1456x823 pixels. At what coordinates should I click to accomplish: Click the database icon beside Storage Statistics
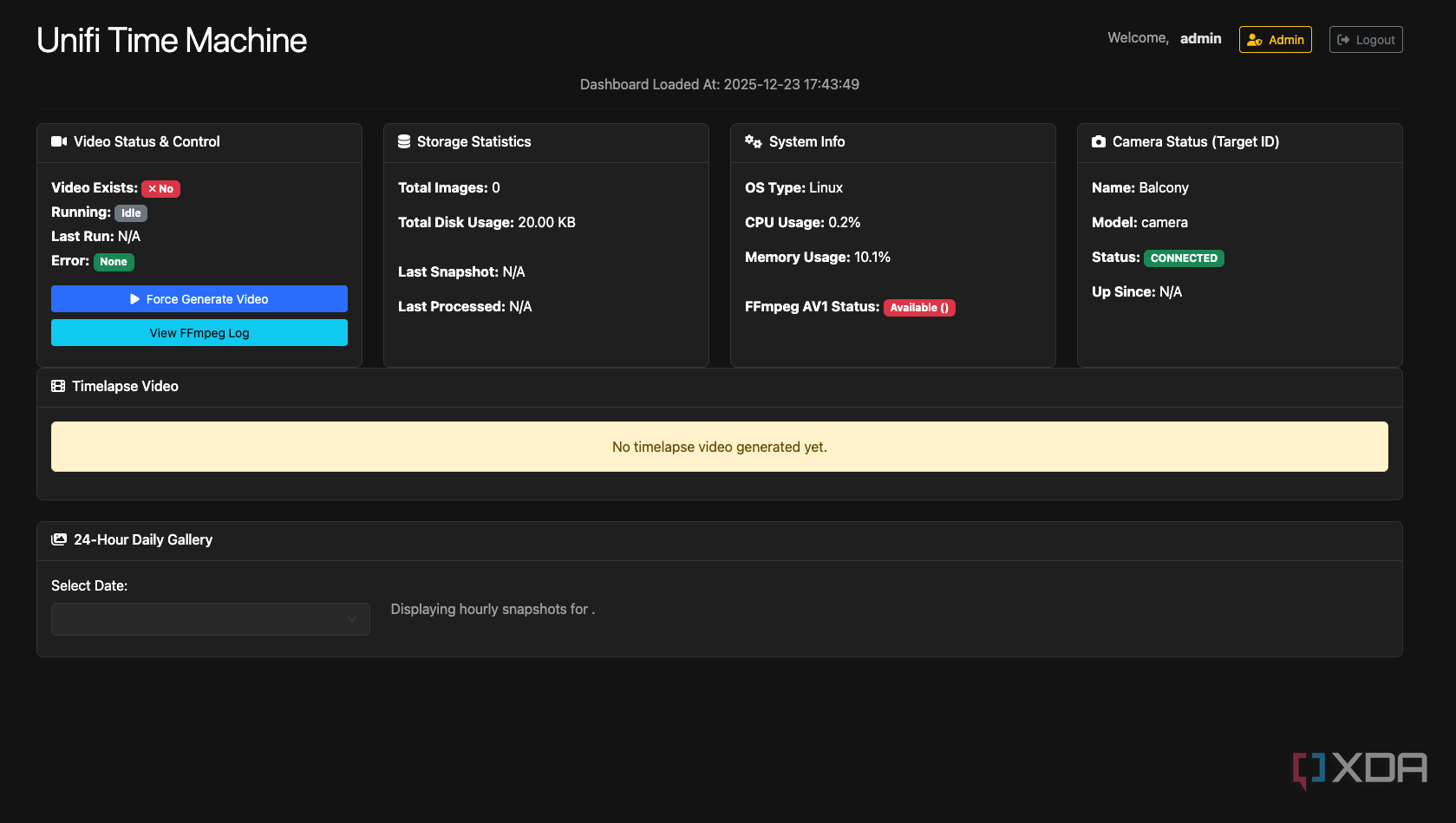[404, 141]
